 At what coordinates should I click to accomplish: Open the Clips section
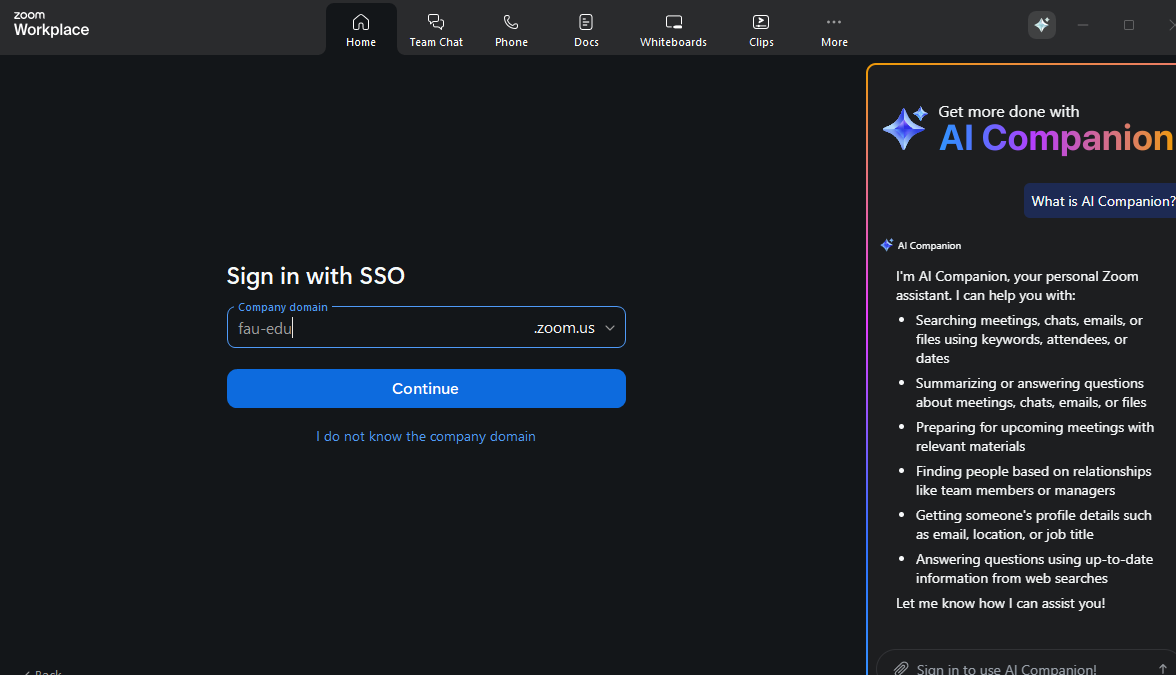(x=761, y=28)
